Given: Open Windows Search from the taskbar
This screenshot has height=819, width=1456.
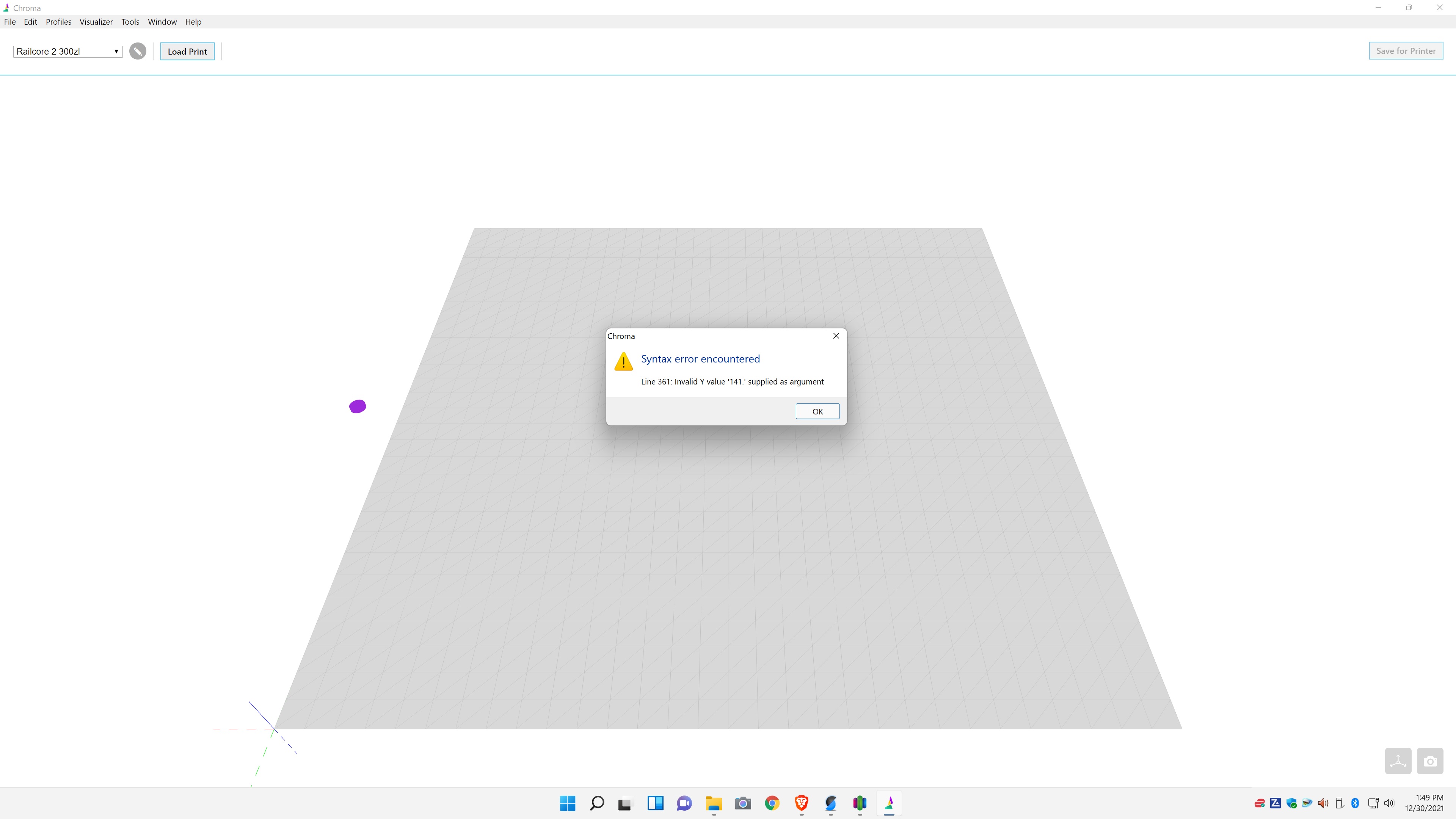Looking at the screenshot, I should tap(597, 803).
